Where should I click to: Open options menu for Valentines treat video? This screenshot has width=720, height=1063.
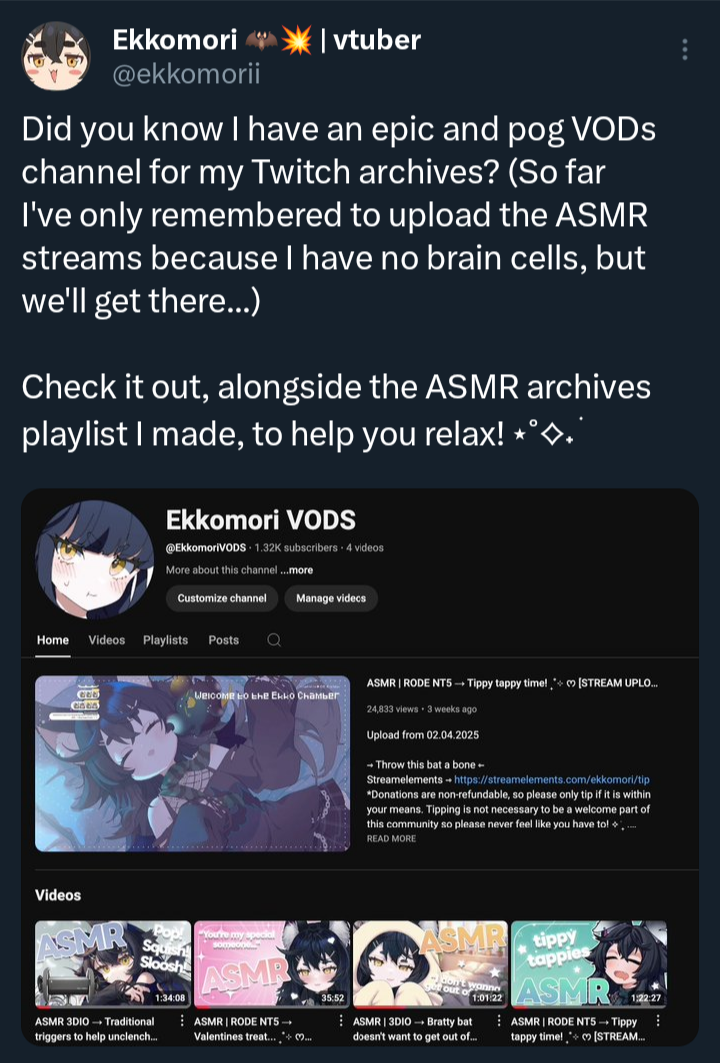[x=340, y=1020]
